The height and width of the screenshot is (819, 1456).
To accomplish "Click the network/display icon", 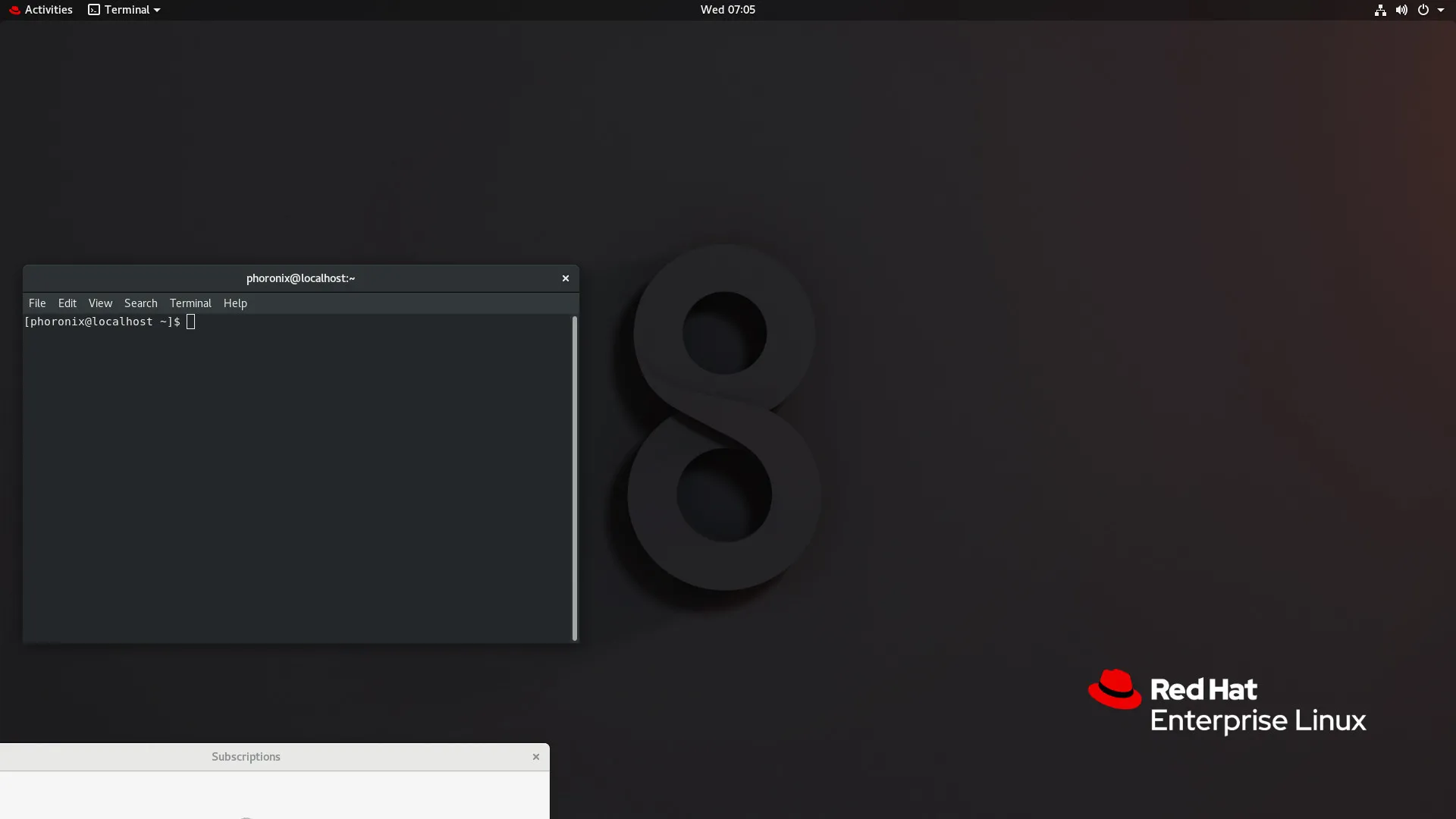I will 1380,9.
